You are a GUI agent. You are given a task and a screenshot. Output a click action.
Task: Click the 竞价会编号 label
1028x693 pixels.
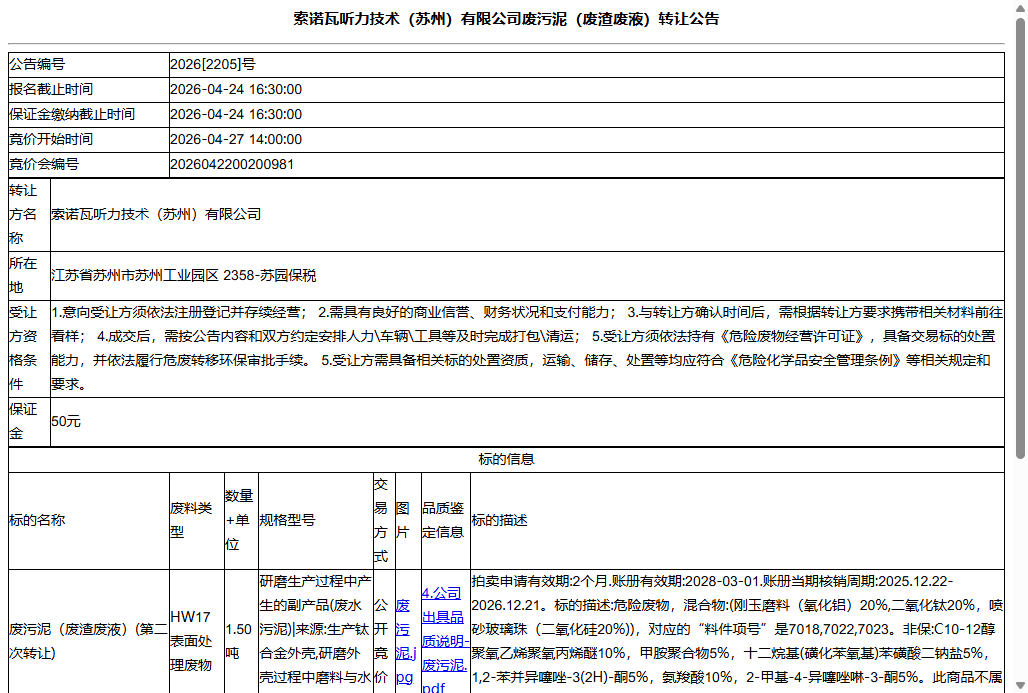(44, 164)
